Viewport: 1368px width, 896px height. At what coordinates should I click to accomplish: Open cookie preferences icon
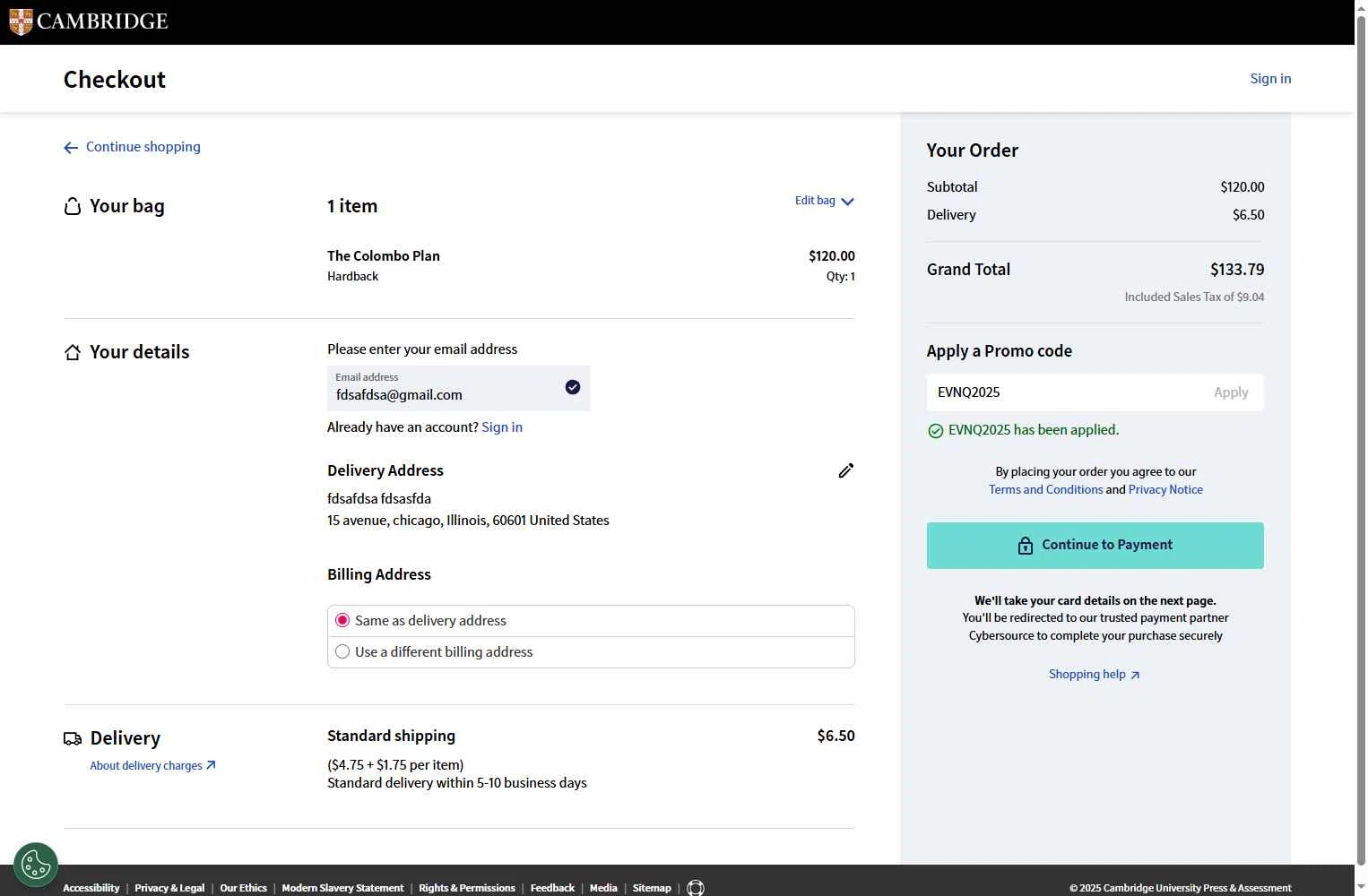(x=36, y=865)
